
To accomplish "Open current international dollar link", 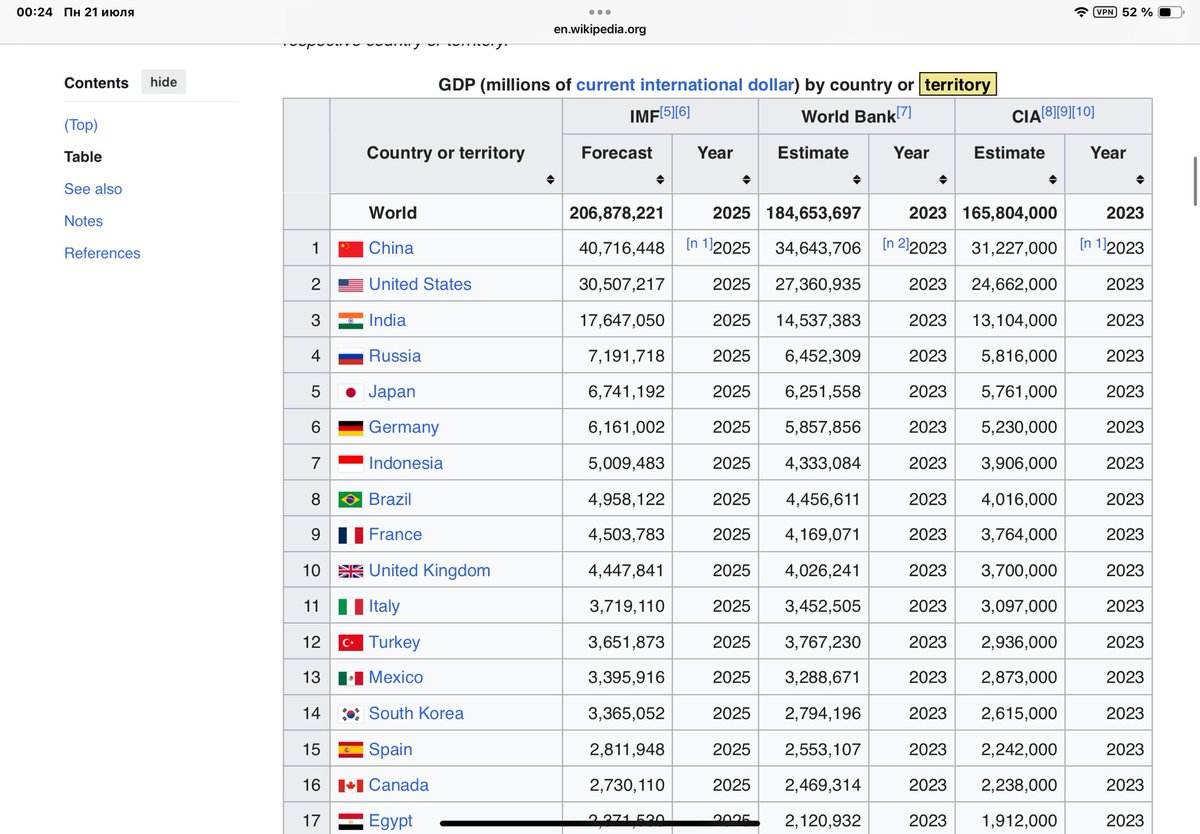I will point(685,85).
